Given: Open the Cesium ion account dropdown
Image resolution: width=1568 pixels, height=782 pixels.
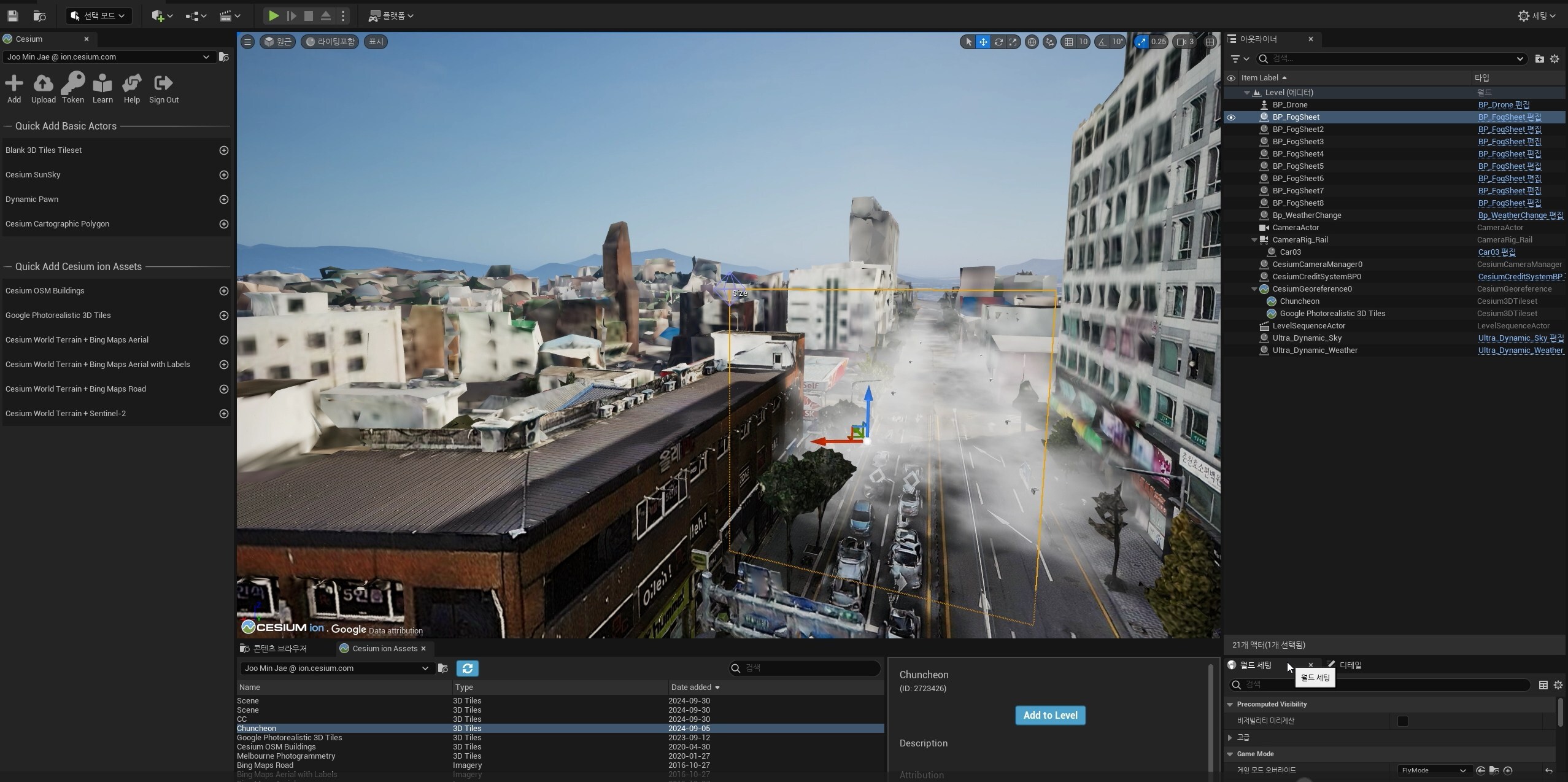Looking at the screenshot, I should pyautogui.click(x=108, y=57).
